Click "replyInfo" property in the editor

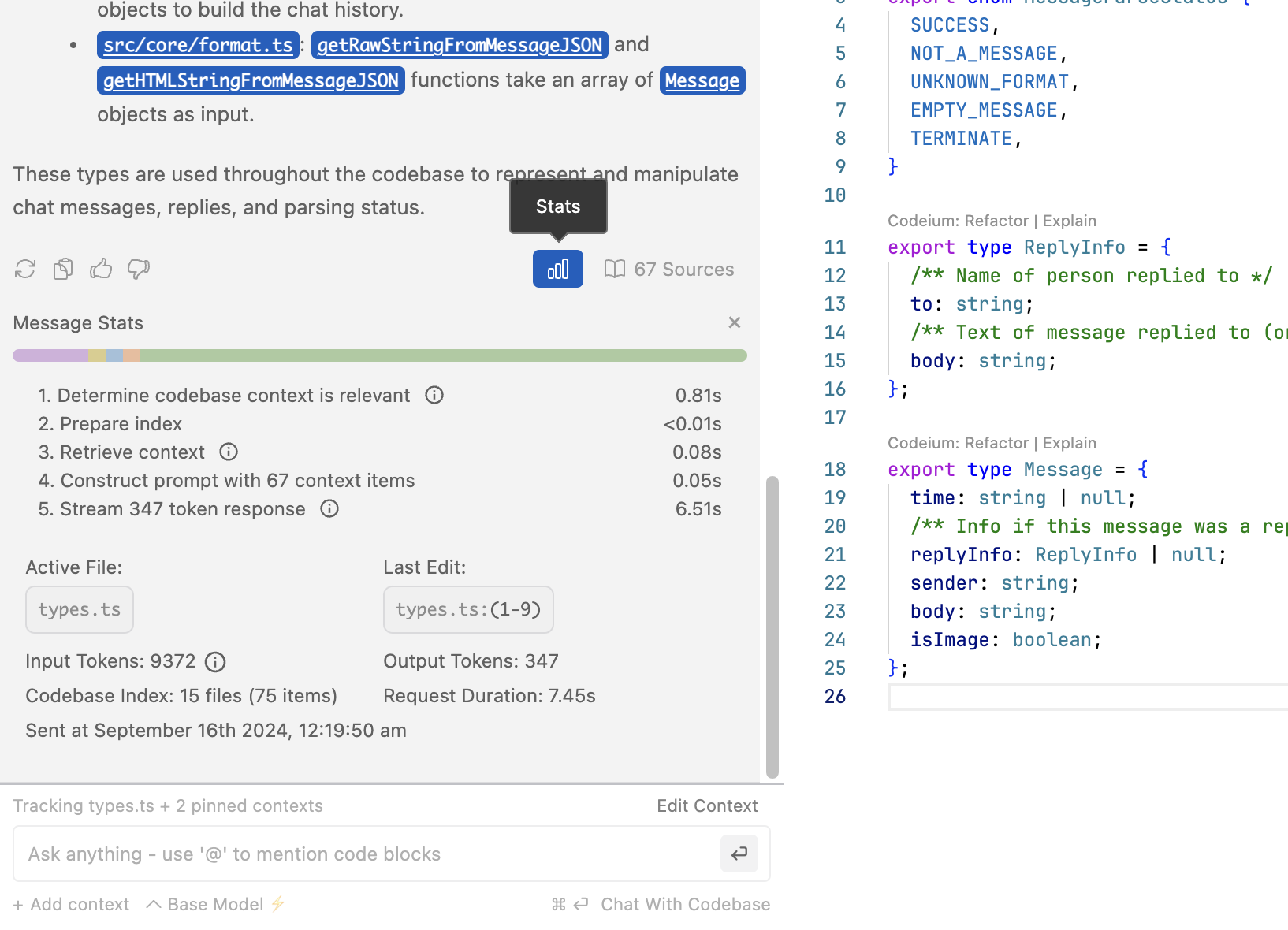pos(961,554)
